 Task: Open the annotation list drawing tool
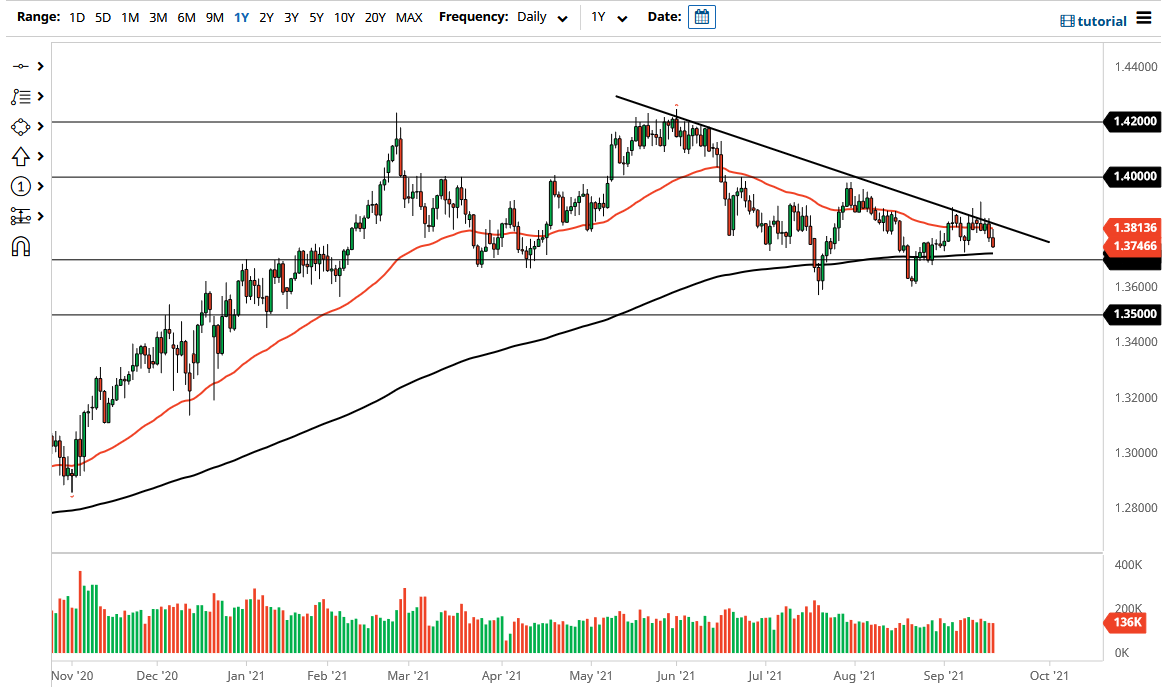[20, 96]
